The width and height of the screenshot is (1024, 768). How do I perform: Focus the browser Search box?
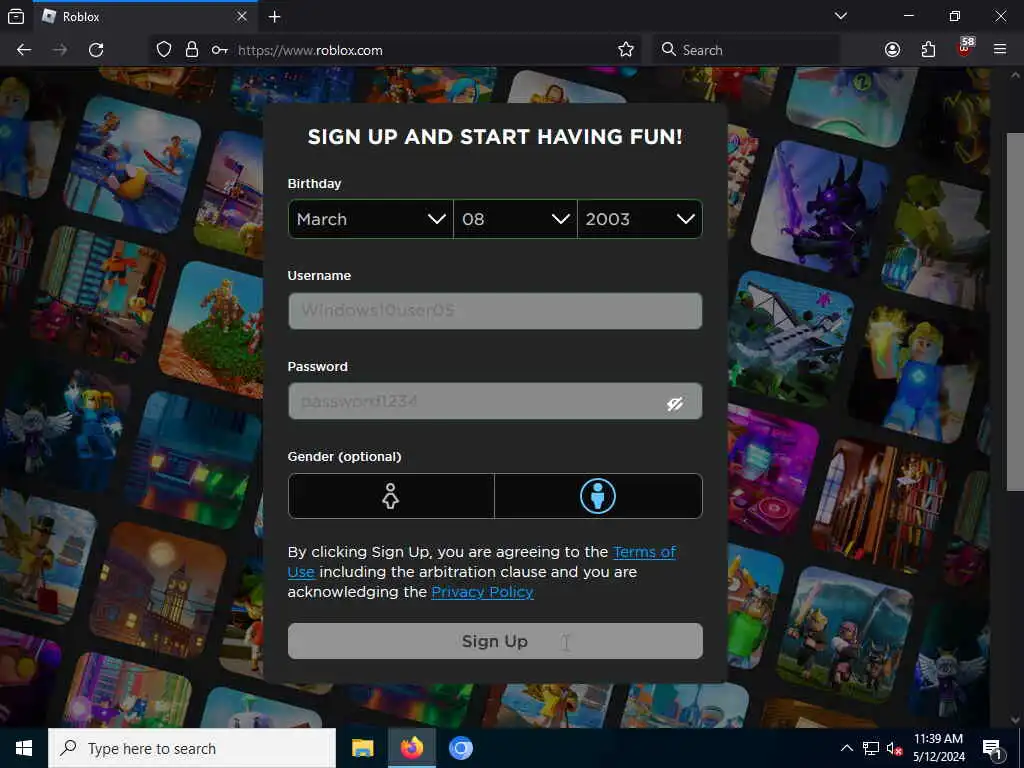pyautogui.click(x=746, y=50)
